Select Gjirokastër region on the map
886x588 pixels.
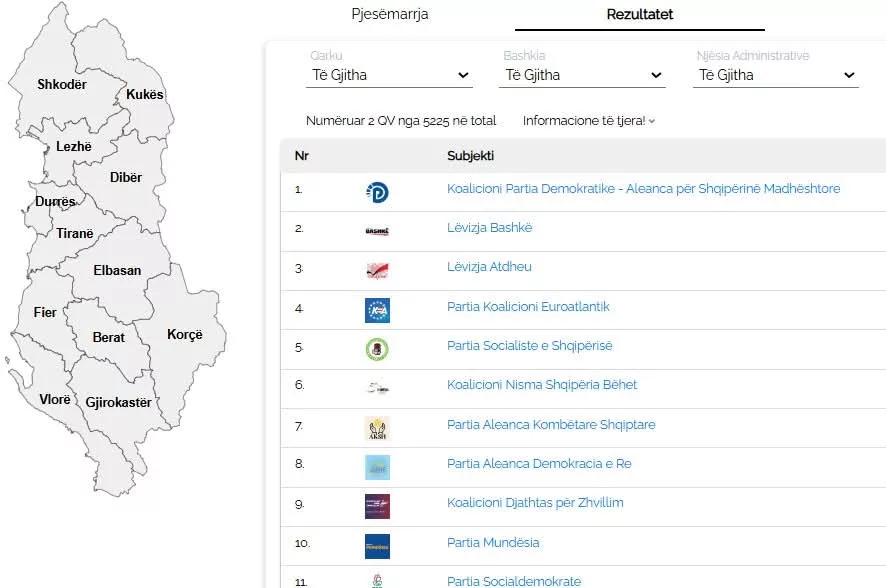click(118, 403)
